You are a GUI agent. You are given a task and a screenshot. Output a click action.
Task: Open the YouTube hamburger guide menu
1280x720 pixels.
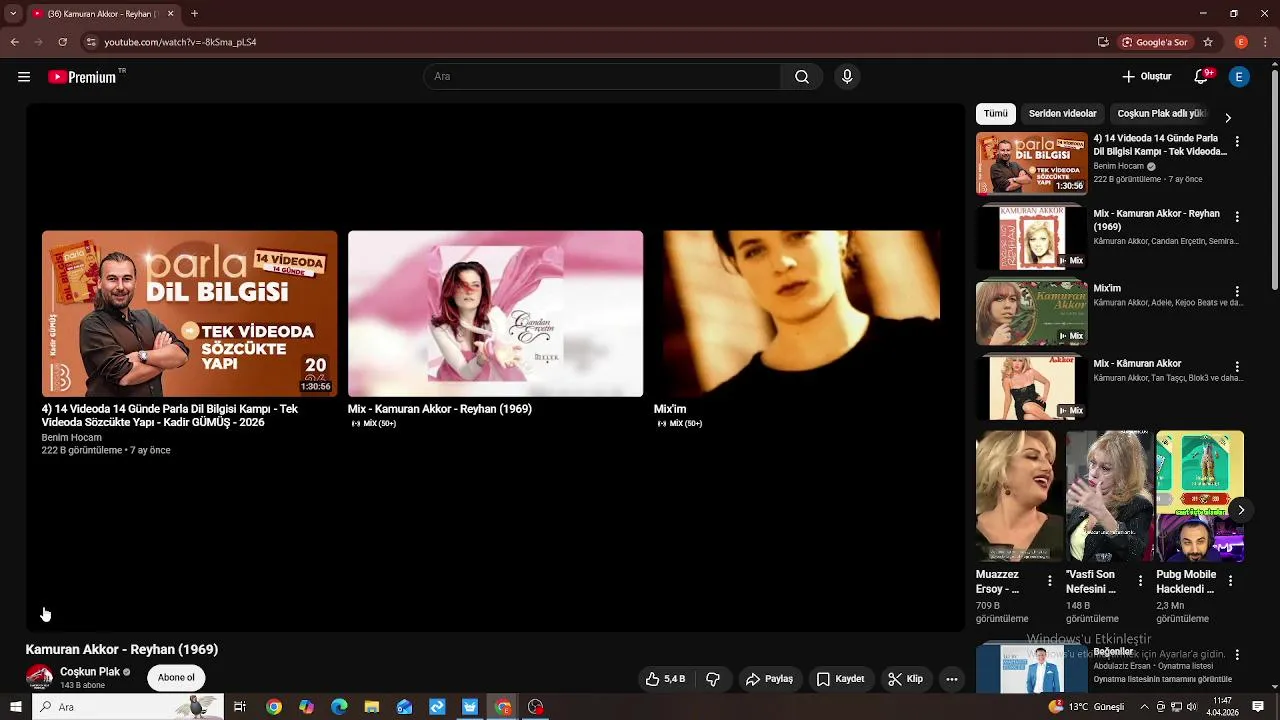click(24, 77)
